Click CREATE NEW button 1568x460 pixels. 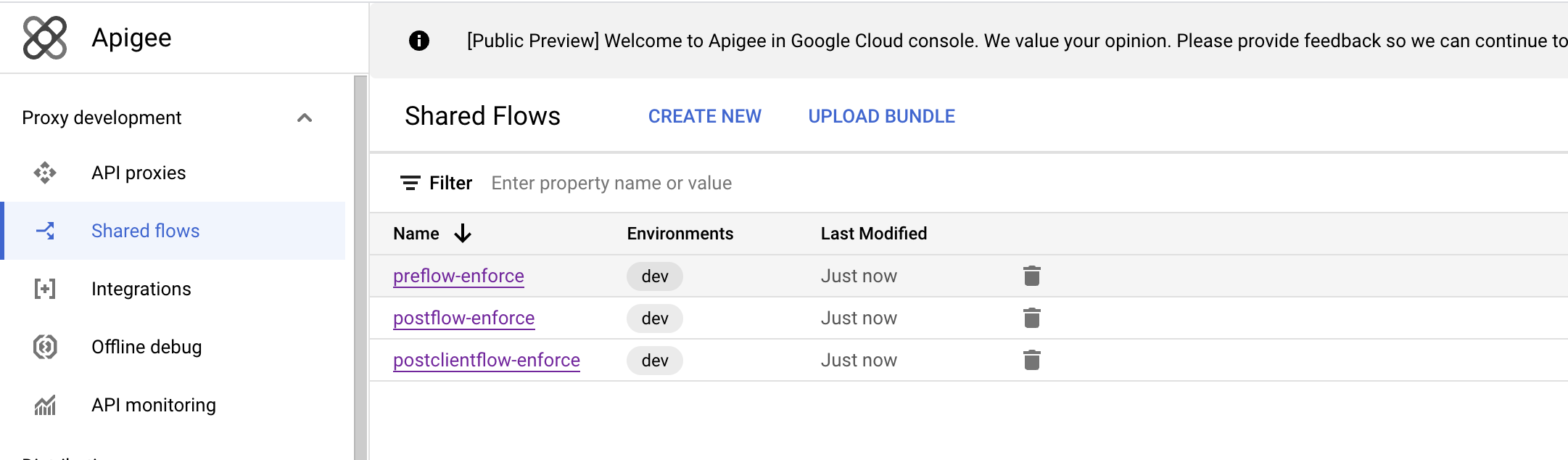(704, 116)
